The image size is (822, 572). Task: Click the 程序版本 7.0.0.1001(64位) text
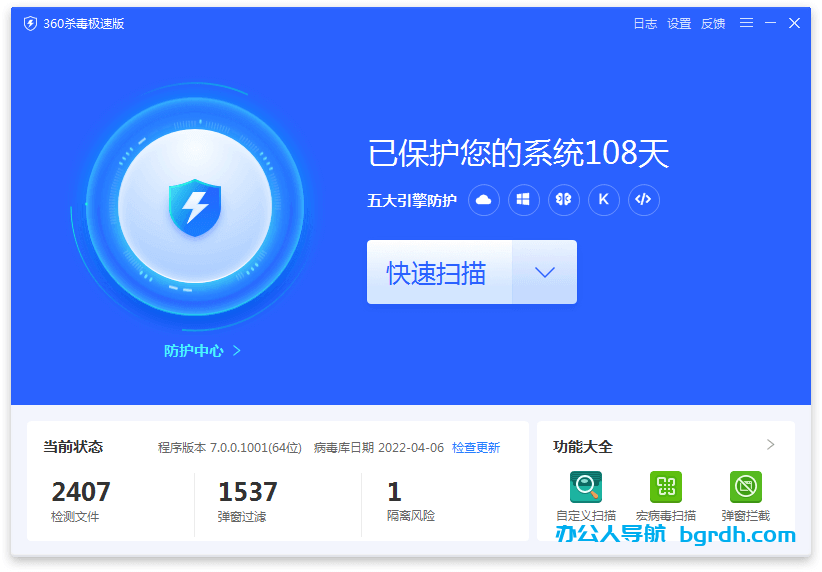coord(230,447)
